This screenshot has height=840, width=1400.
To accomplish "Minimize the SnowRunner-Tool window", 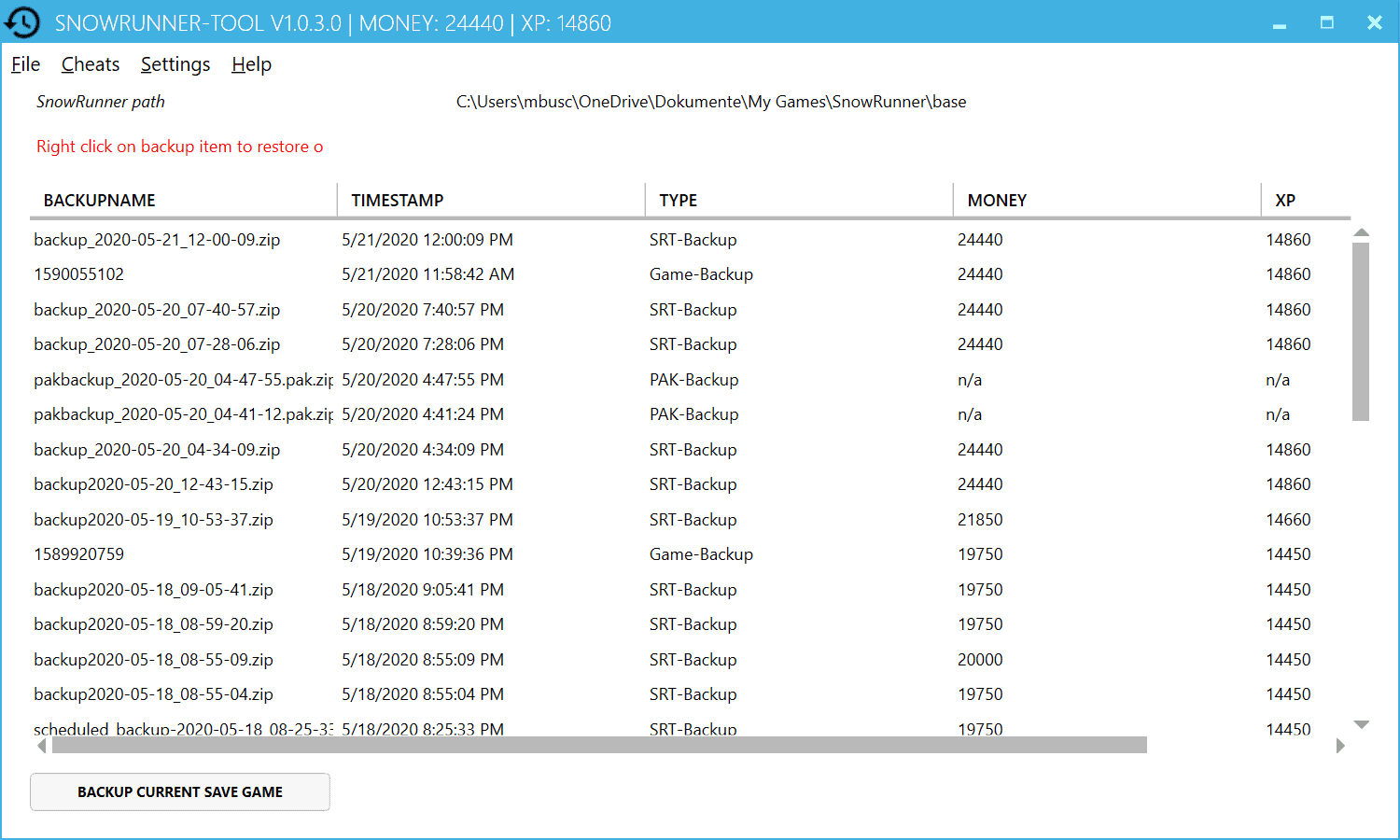I will [x=1280, y=23].
